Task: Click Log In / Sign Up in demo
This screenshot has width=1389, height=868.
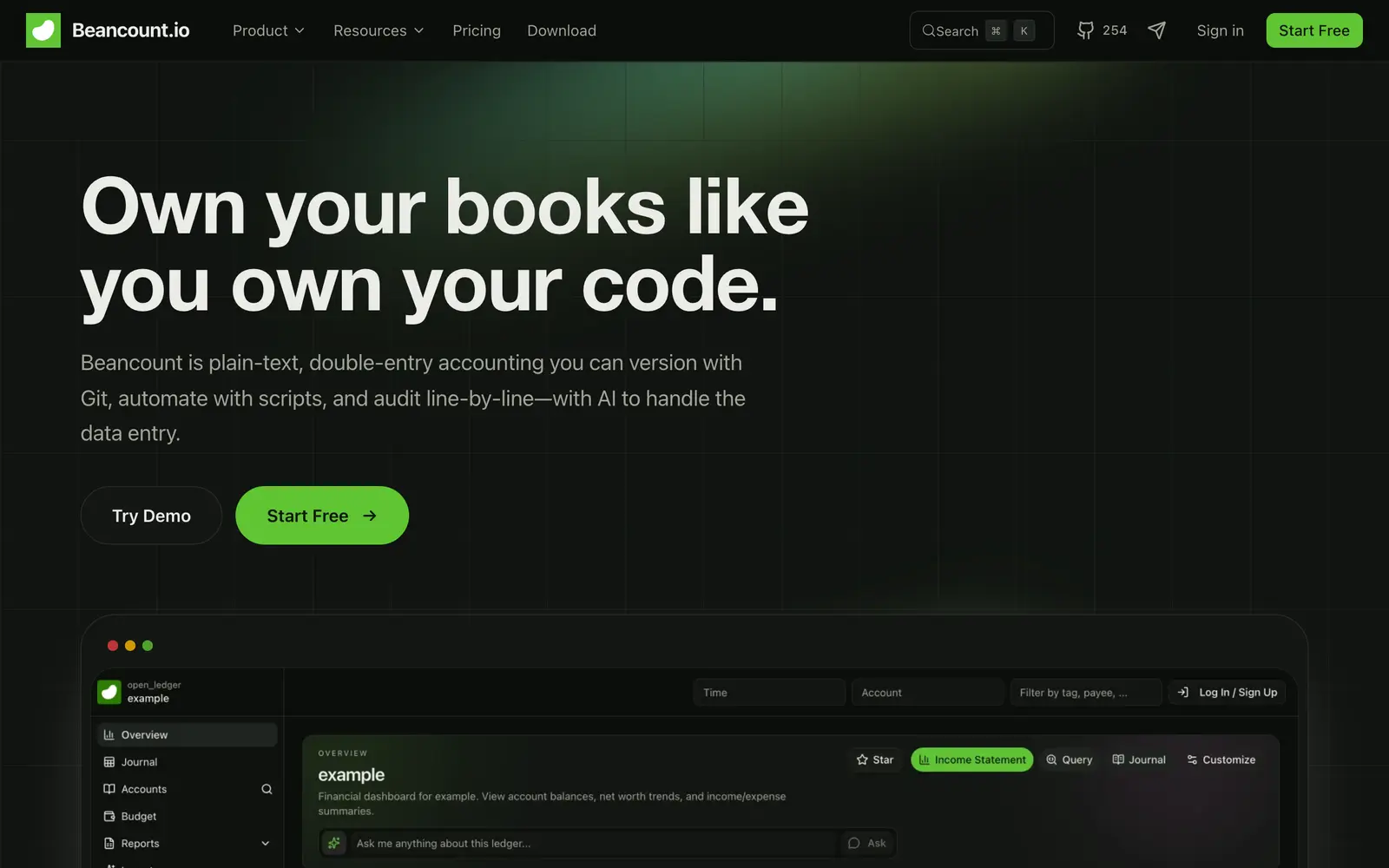Action: (x=1228, y=692)
